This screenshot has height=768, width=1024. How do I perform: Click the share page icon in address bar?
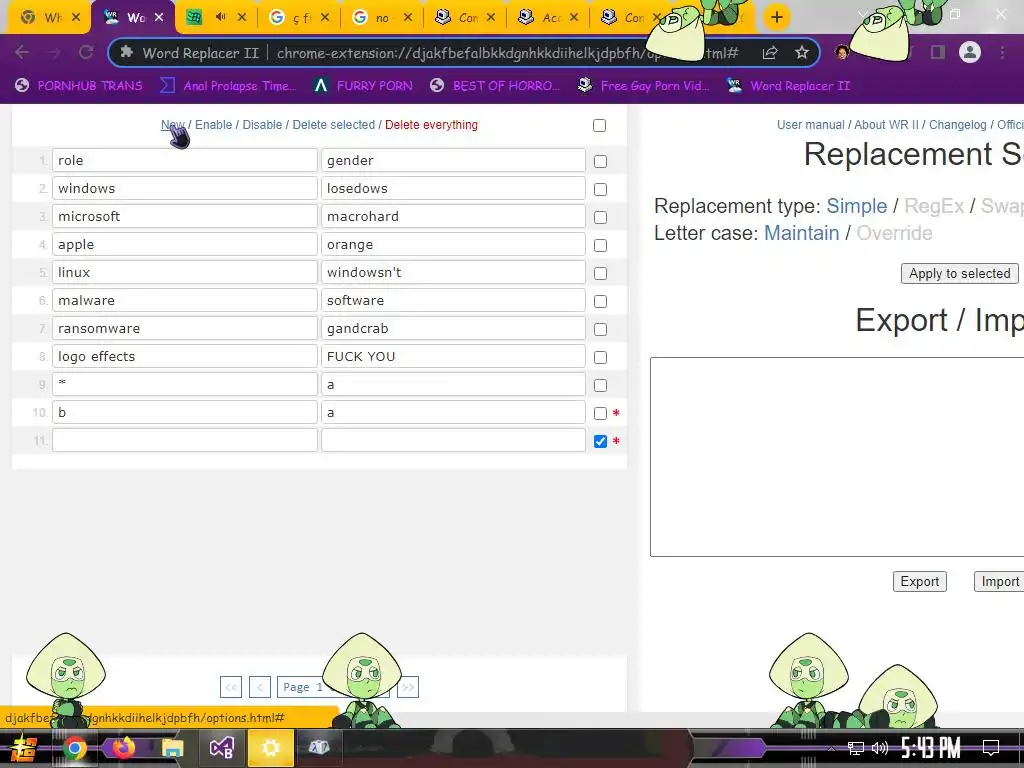point(770,53)
